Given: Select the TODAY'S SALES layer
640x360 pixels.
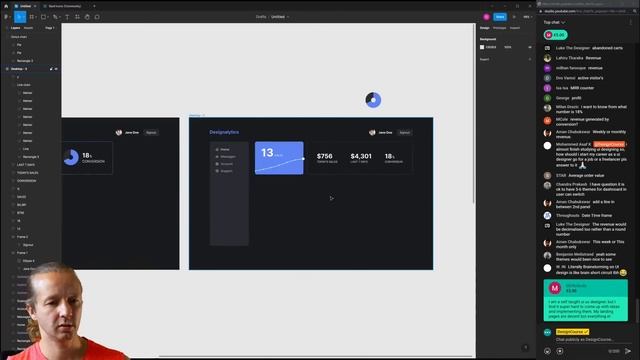Looking at the screenshot, I should pyautogui.click(x=27, y=173).
